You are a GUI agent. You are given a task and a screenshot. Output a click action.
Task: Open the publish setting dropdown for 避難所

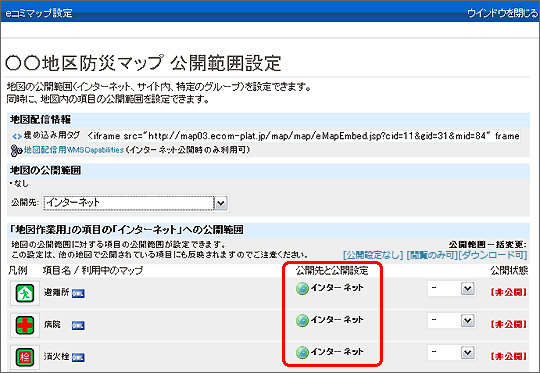[x=451, y=289]
